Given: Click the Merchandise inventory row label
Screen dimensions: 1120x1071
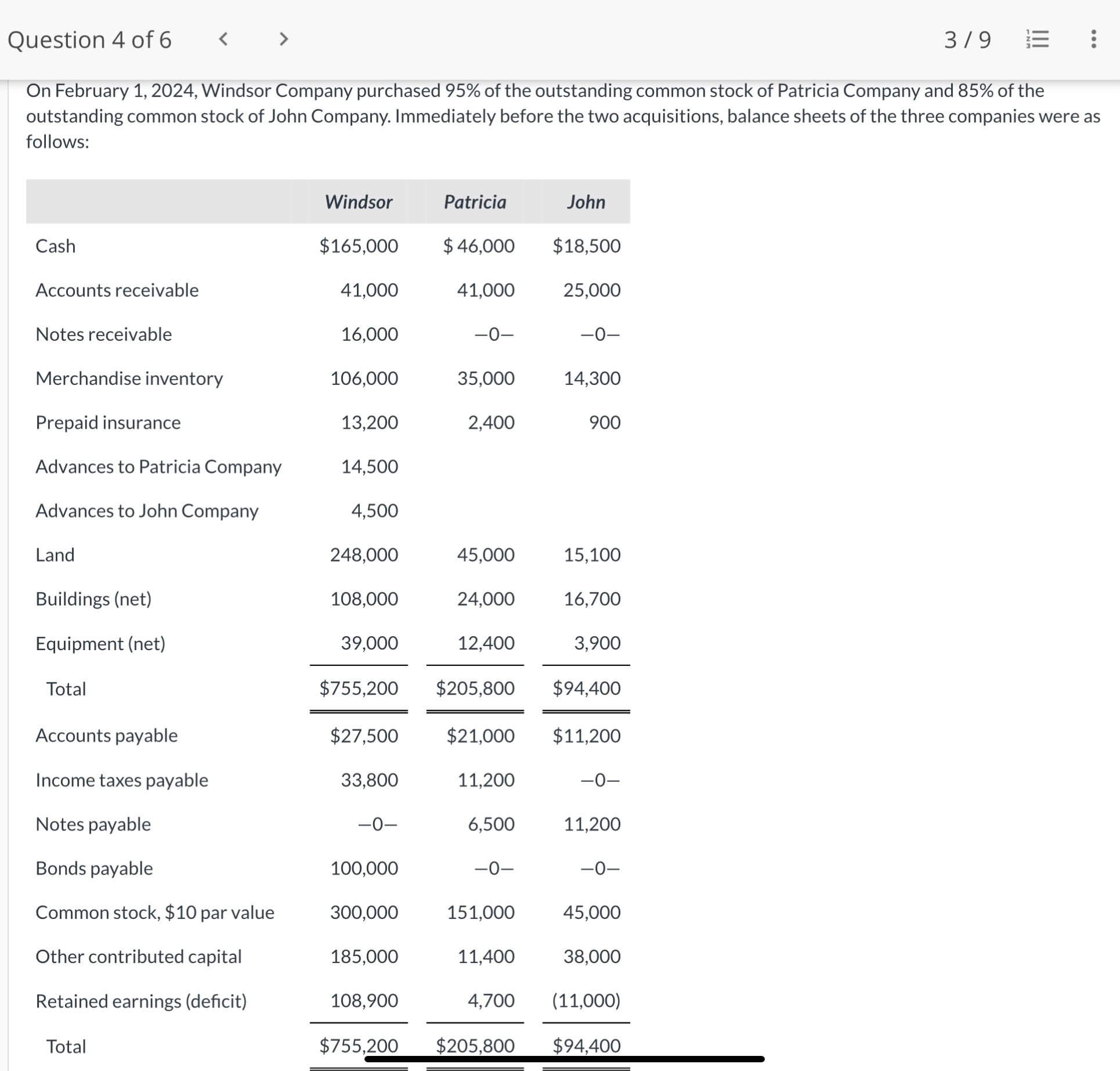Looking at the screenshot, I should (x=129, y=378).
